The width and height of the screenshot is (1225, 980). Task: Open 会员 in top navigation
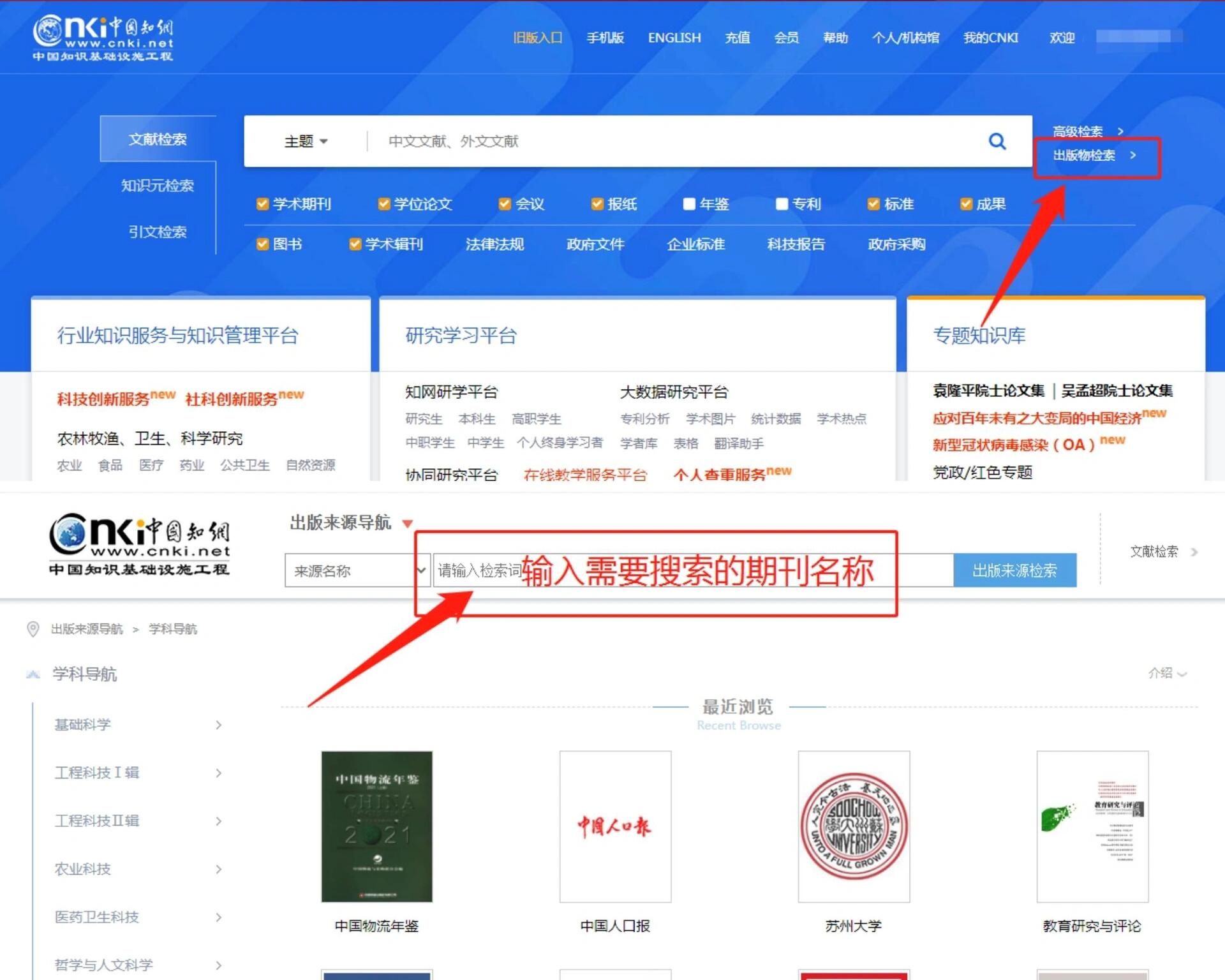point(786,38)
